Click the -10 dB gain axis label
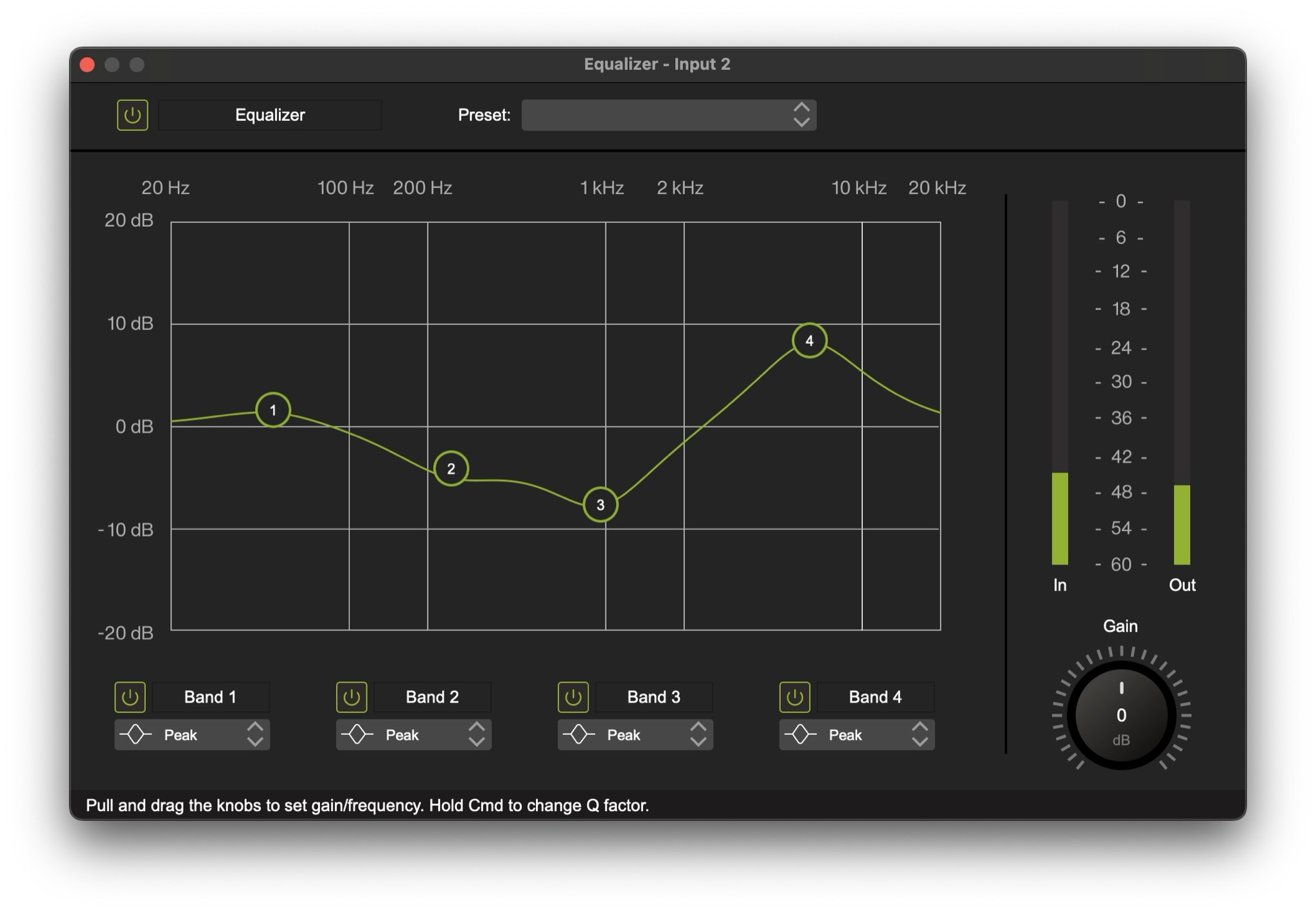Image resolution: width=1316 pixels, height=912 pixels. pos(125,530)
